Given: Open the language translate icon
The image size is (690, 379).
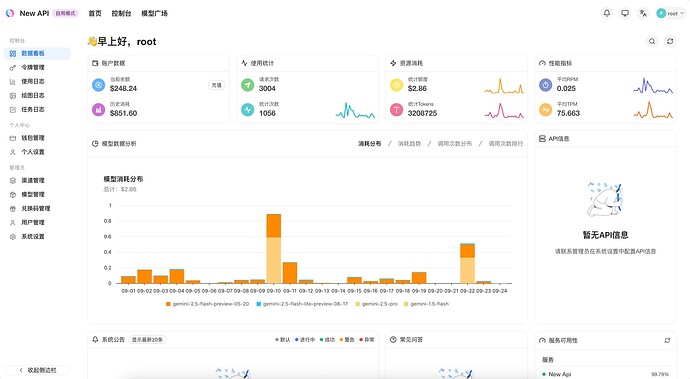Looking at the screenshot, I should pos(643,13).
